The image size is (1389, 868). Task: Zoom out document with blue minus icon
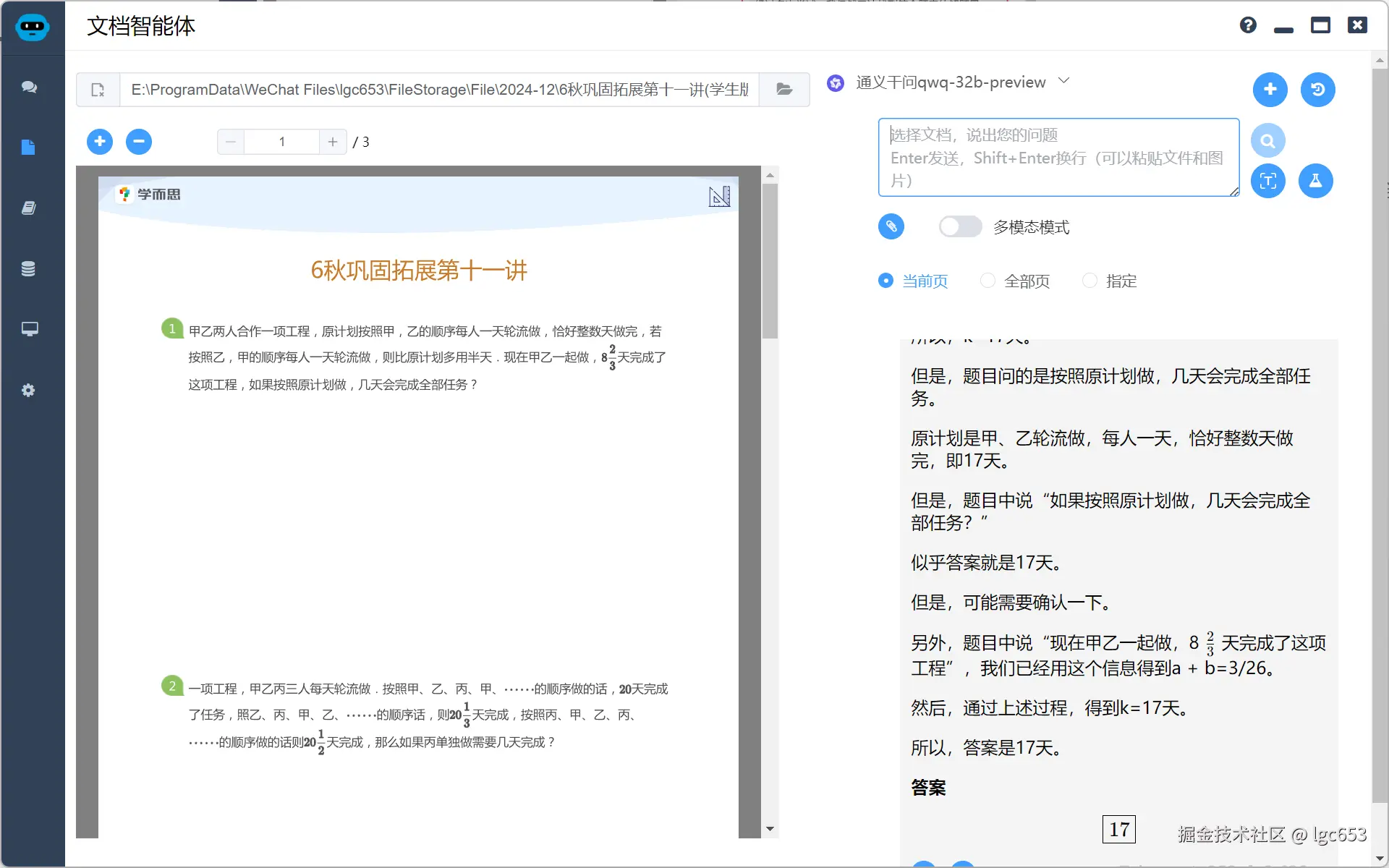pos(139,142)
